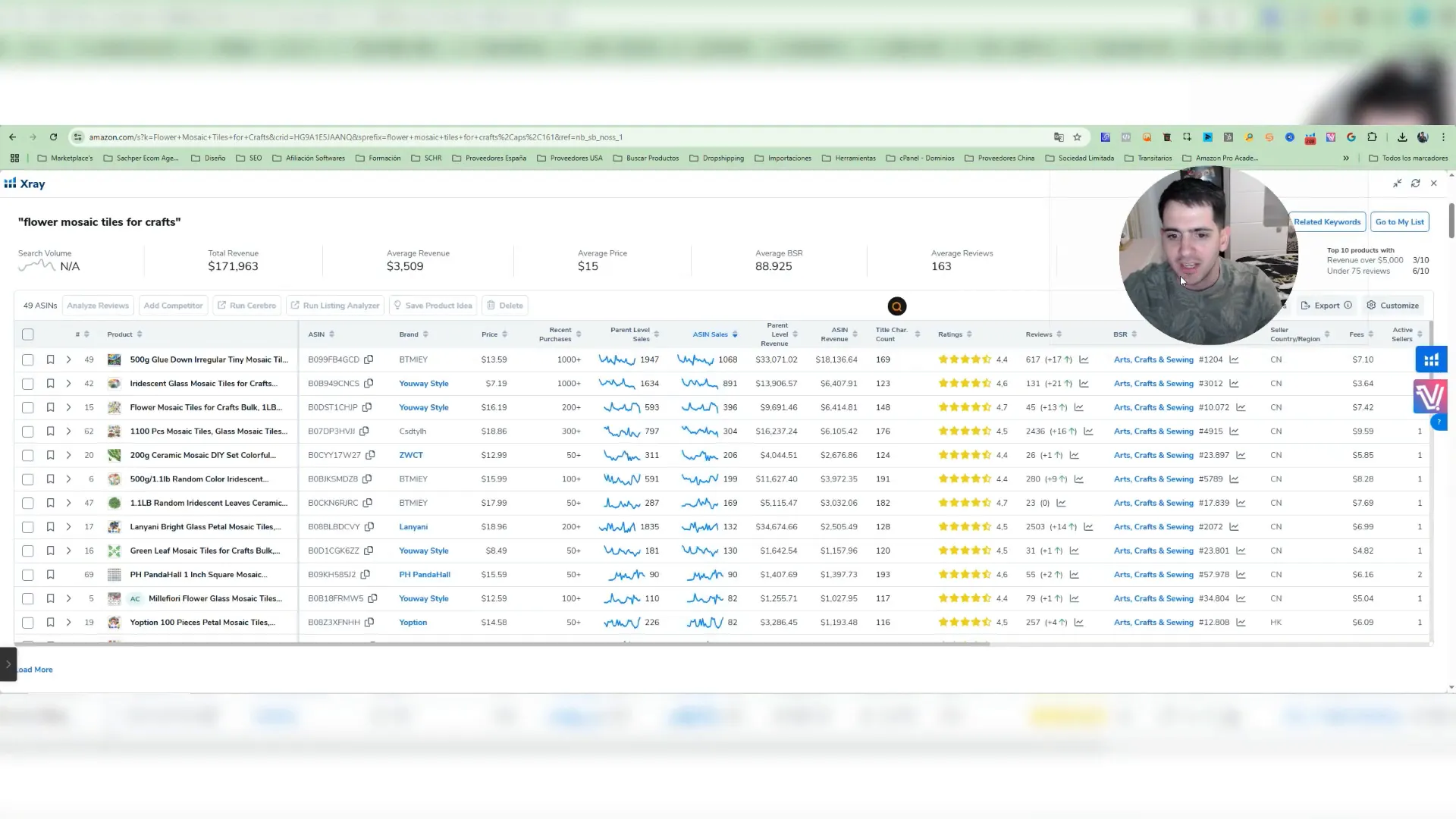The image size is (1456, 819).
Task: Sort by Brand column header
Action: [x=413, y=334]
